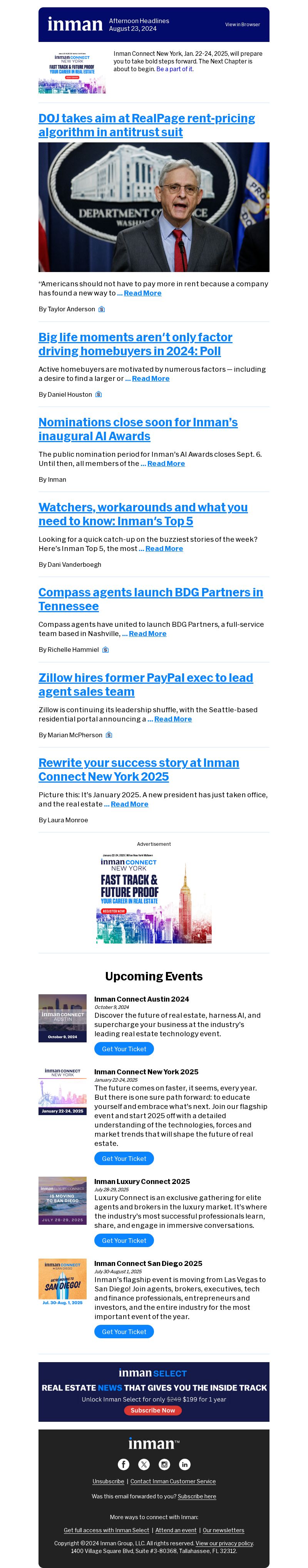This screenshot has height=1568, width=308.
Task: Open the DOJ RealPage antitrust suit headline
Action: pyautogui.click(x=146, y=125)
